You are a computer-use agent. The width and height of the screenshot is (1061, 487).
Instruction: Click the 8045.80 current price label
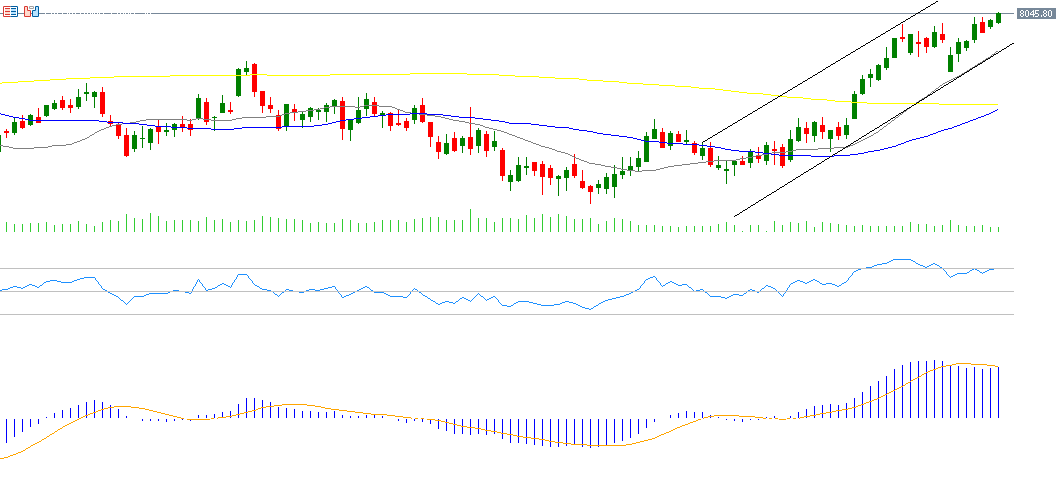click(1035, 14)
